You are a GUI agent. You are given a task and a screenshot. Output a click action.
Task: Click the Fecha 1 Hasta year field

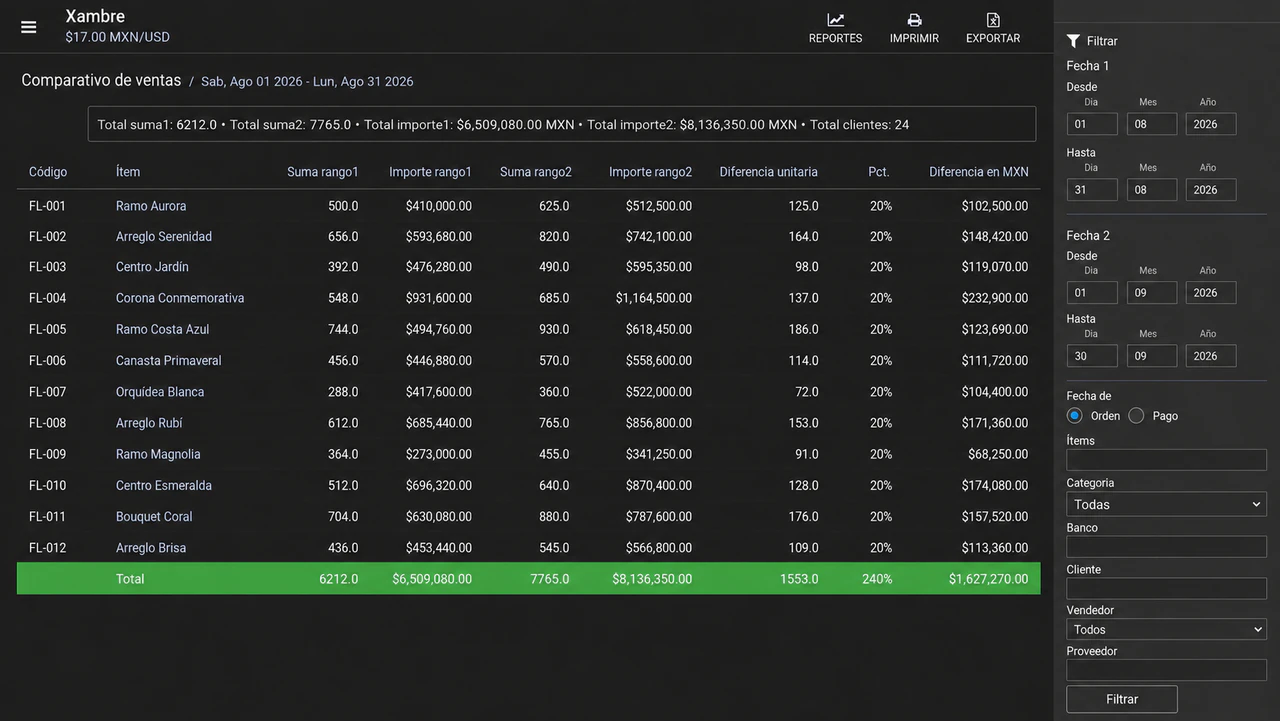pos(1211,190)
